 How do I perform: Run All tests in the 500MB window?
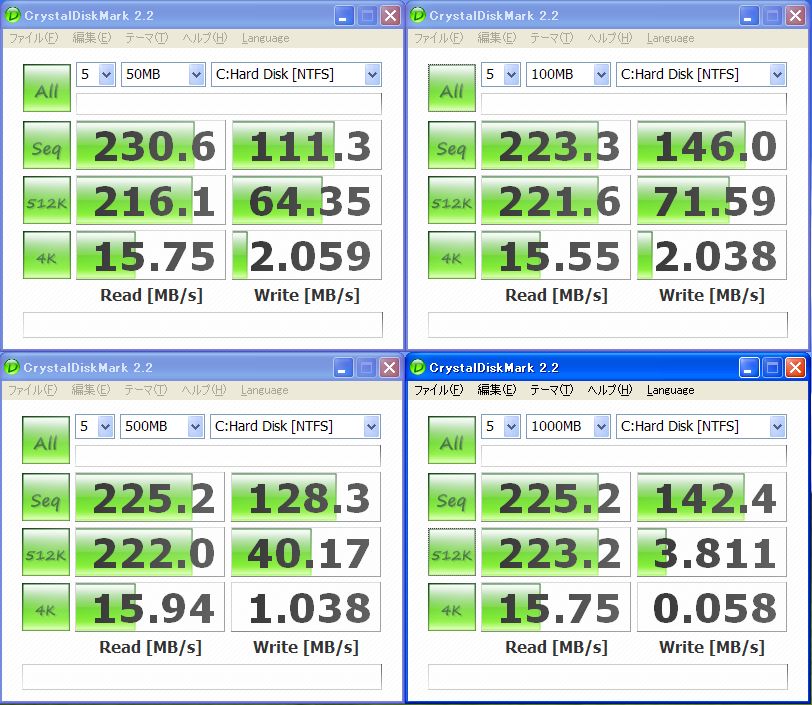click(x=46, y=440)
